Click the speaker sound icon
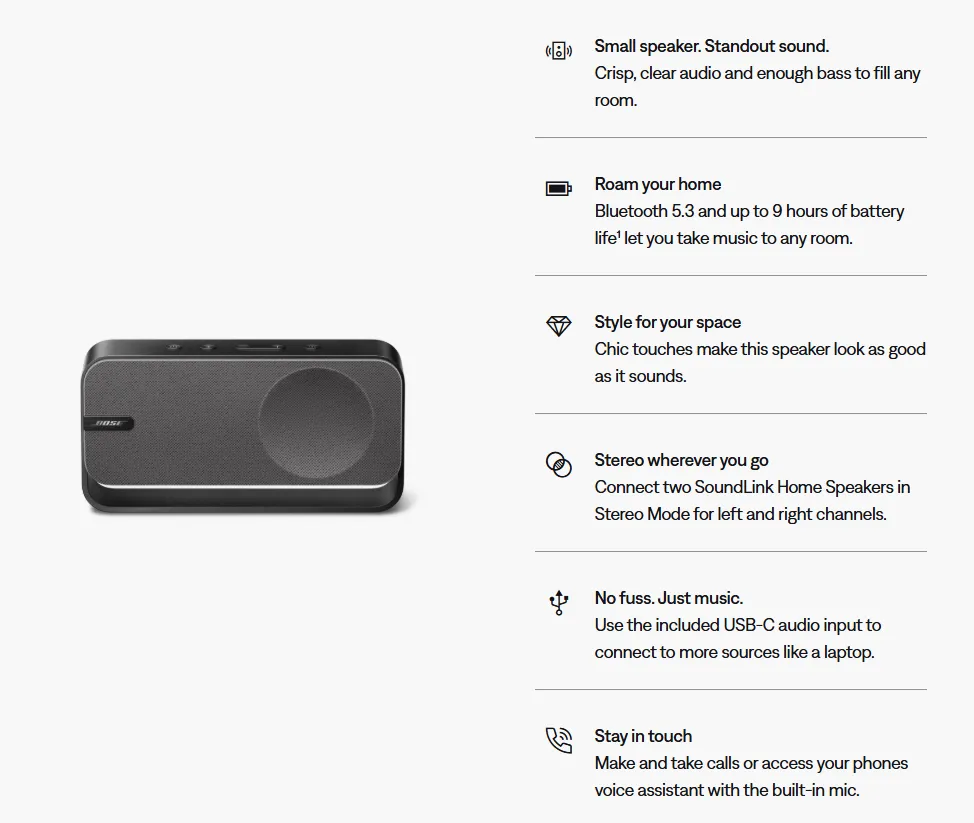Viewport: 974px width, 823px height. (558, 51)
